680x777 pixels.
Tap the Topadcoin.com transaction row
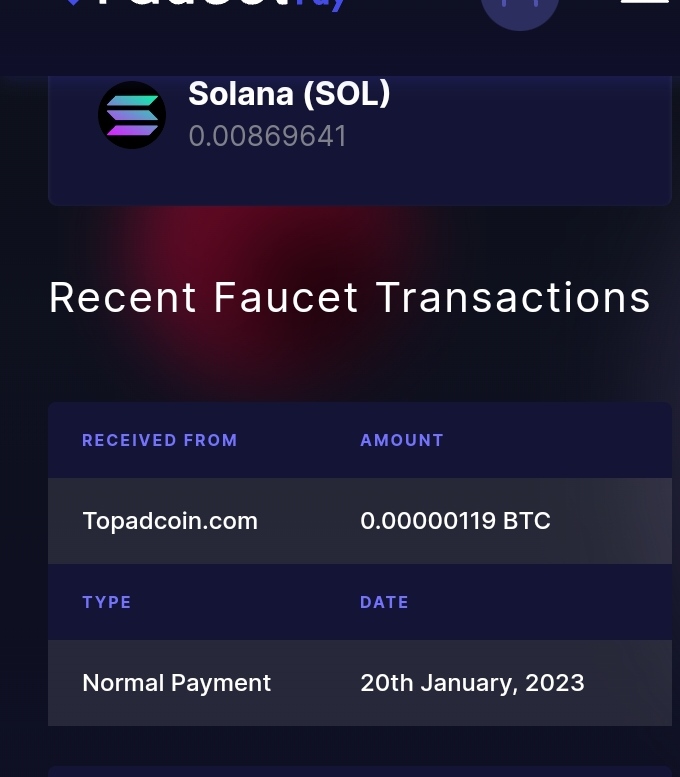360,521
